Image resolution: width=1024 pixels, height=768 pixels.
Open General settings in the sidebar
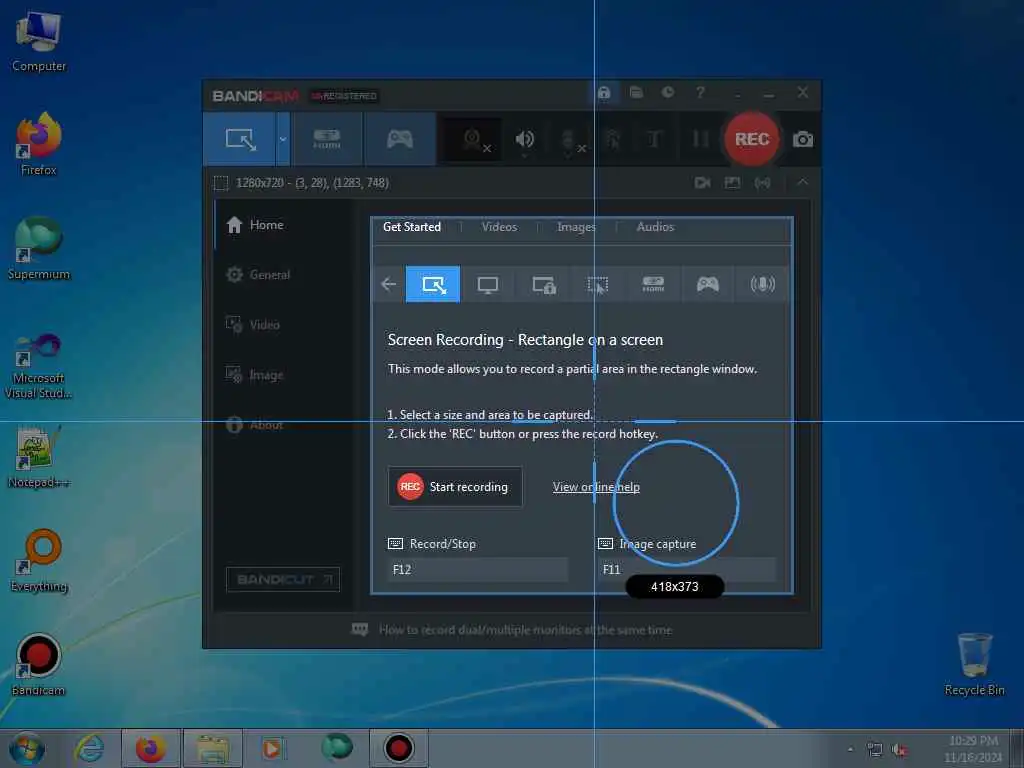[258, 275]
